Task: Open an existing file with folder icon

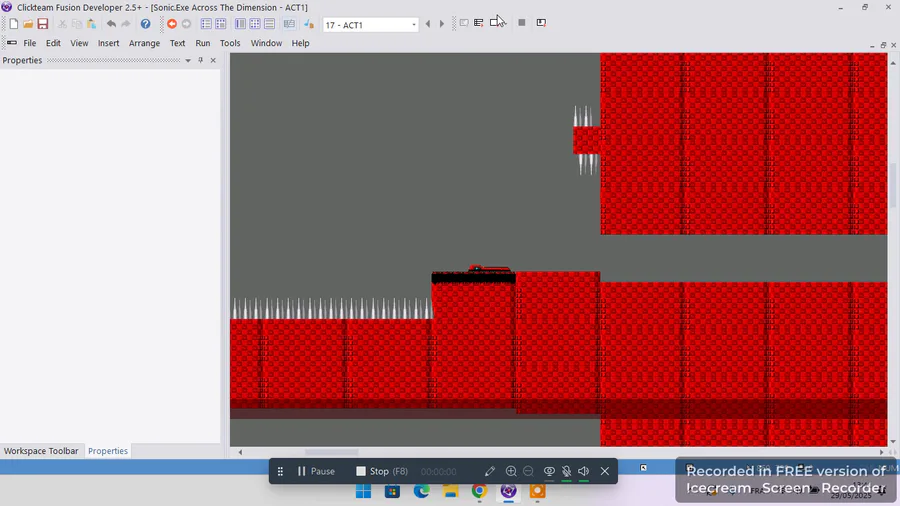Action: 28,24
